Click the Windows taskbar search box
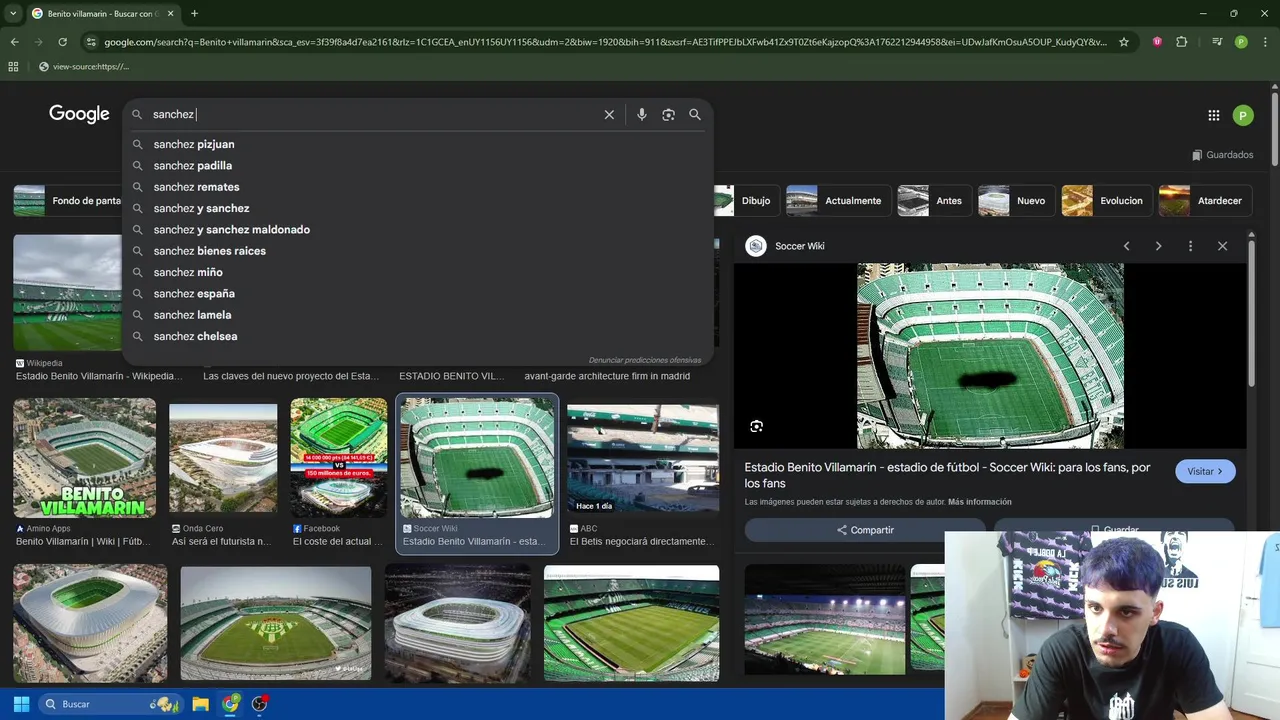Screen dimensions: 1280x720 (x=111, y=704)
